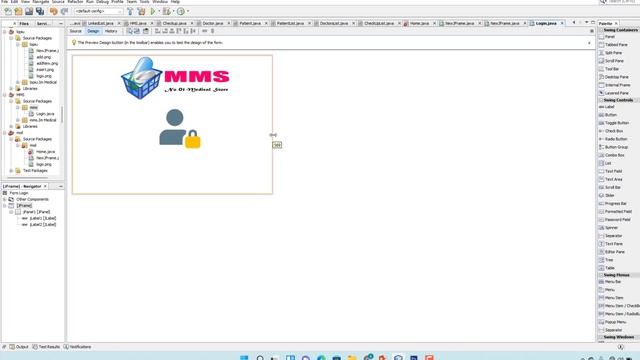Image resolution: width=640 pixels, height=360 pixels.
Task: Click the Preview Design icon
Action: click(x=145, y=31)
